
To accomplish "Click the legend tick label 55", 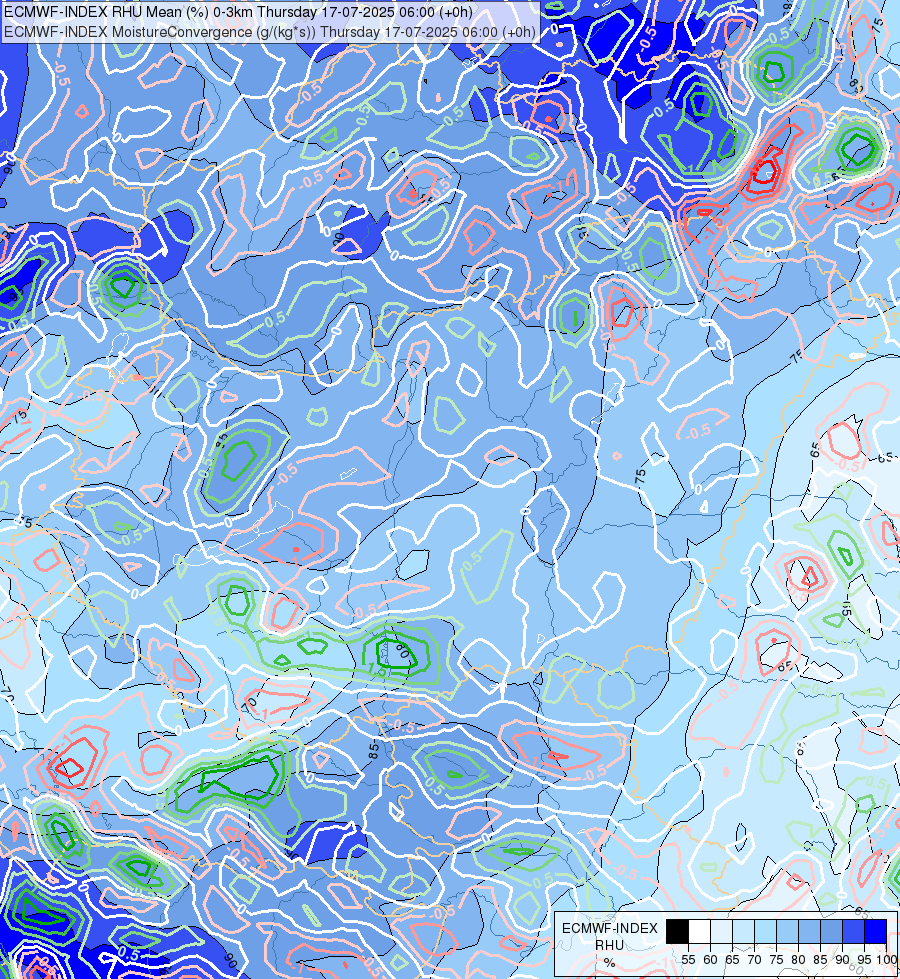I will 688,960.
